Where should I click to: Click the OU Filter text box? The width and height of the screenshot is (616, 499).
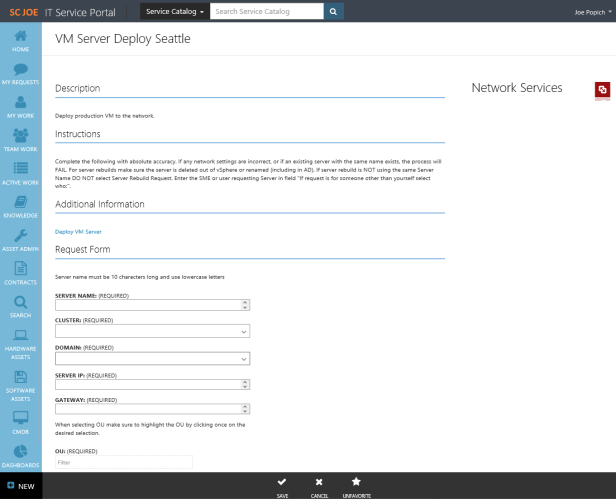pos(123,462)
